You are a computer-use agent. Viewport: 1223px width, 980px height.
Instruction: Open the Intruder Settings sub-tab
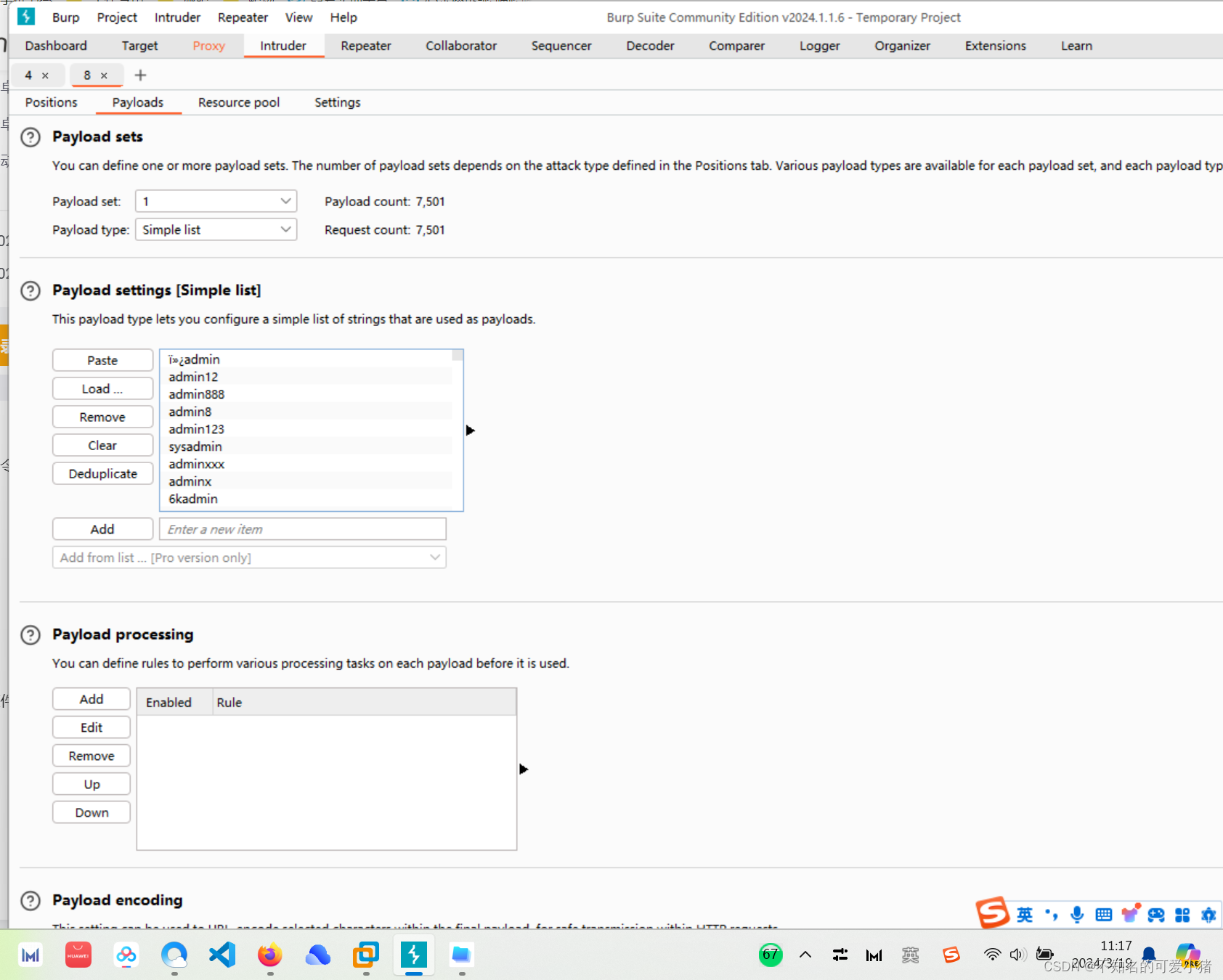[x=337, y=102]
